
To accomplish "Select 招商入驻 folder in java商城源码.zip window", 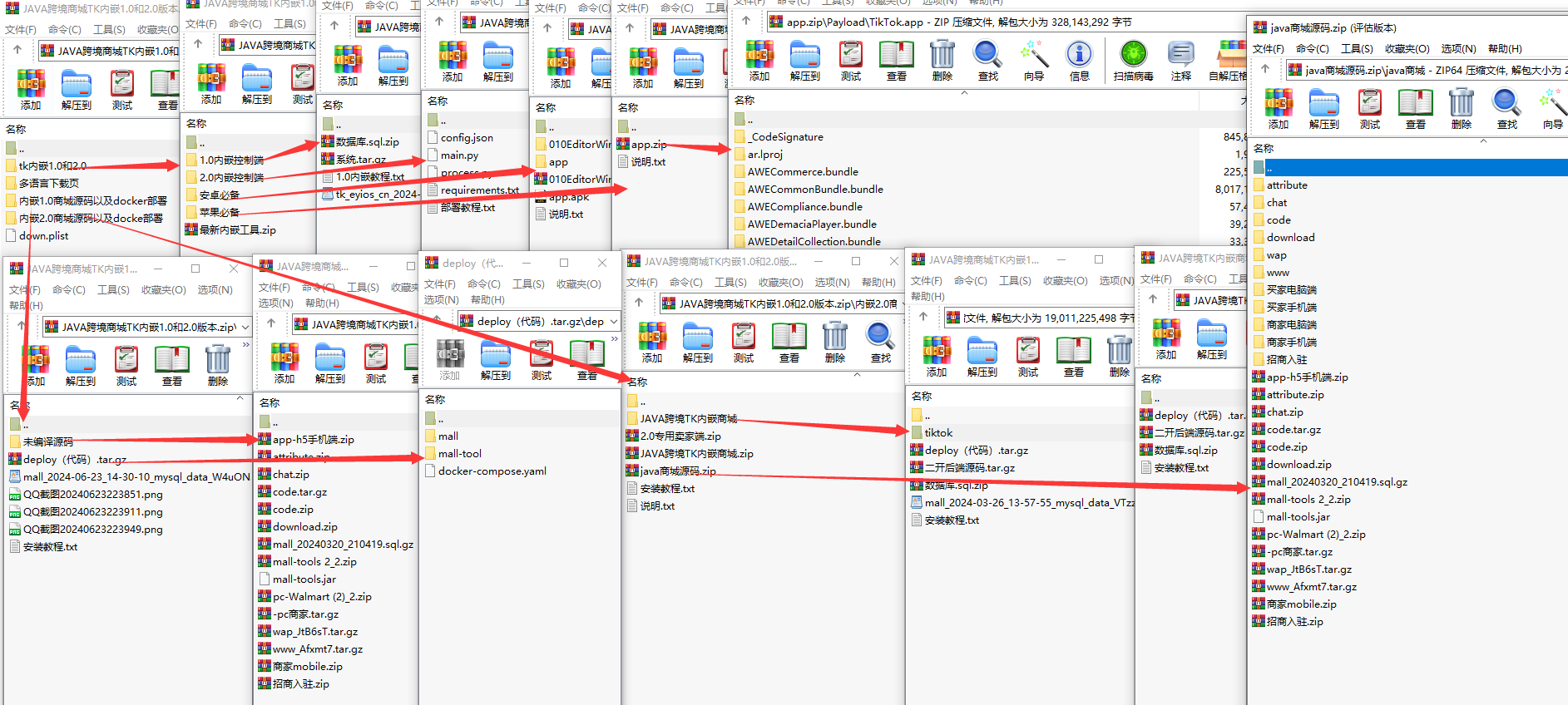I will pos(1280,360).
